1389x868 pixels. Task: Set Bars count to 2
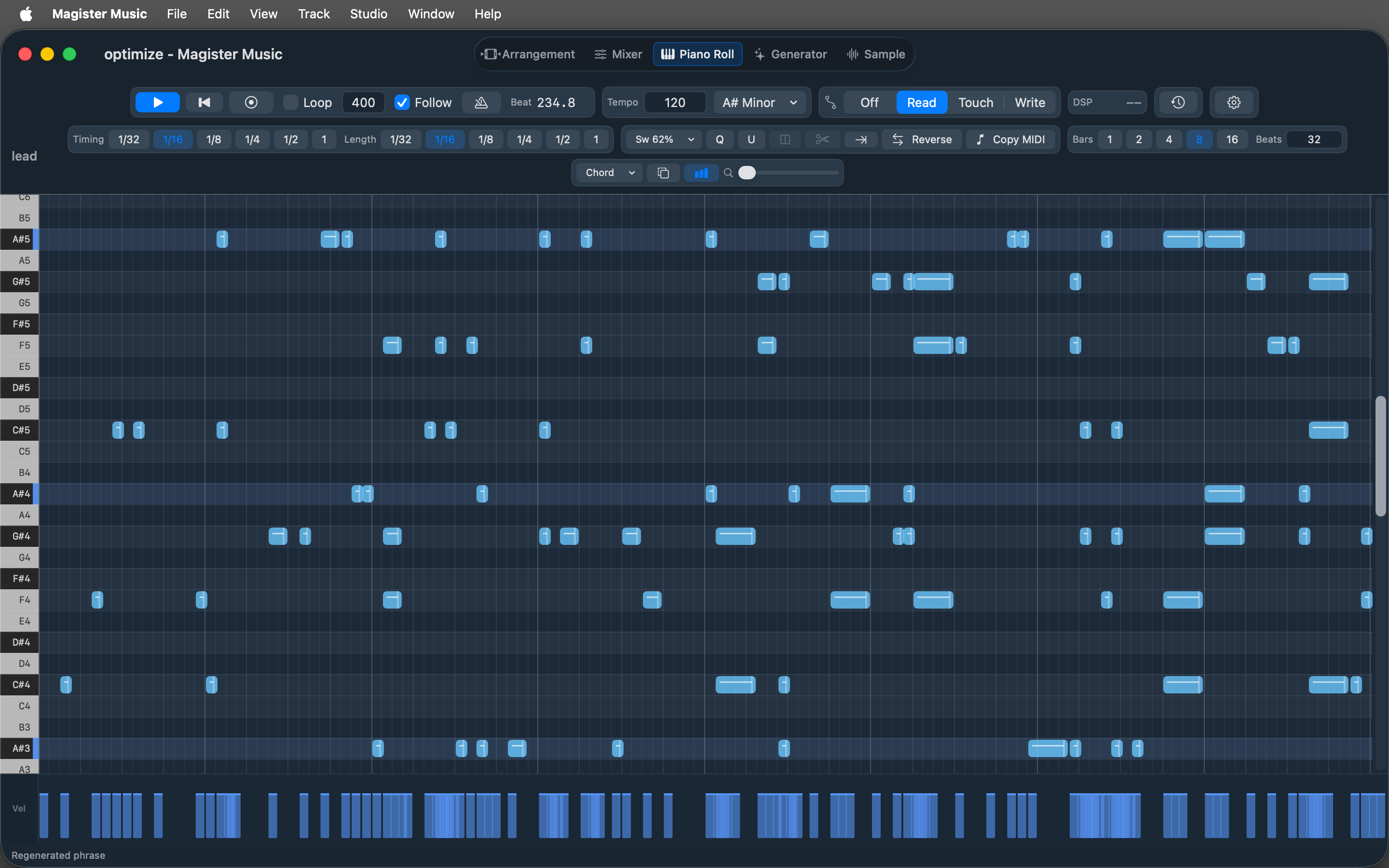[x=1139, y=139]
